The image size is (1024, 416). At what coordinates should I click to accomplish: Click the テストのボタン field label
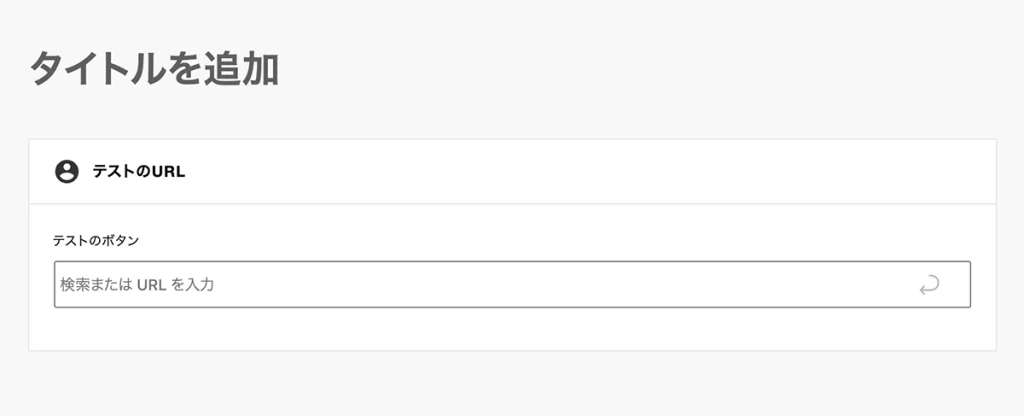tap(96, 240)
